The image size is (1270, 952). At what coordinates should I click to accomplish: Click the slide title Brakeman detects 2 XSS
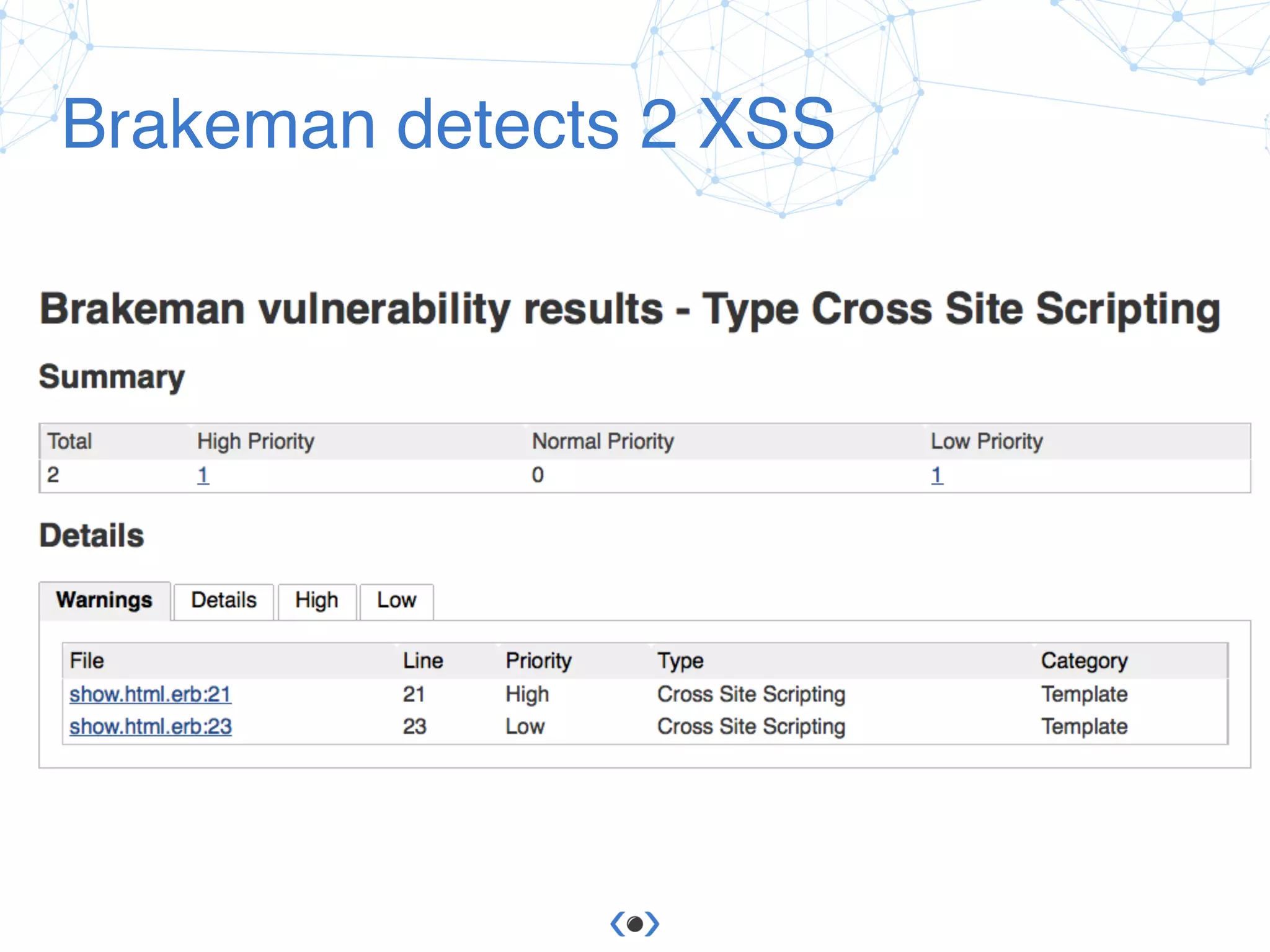(x=448, y=124)
